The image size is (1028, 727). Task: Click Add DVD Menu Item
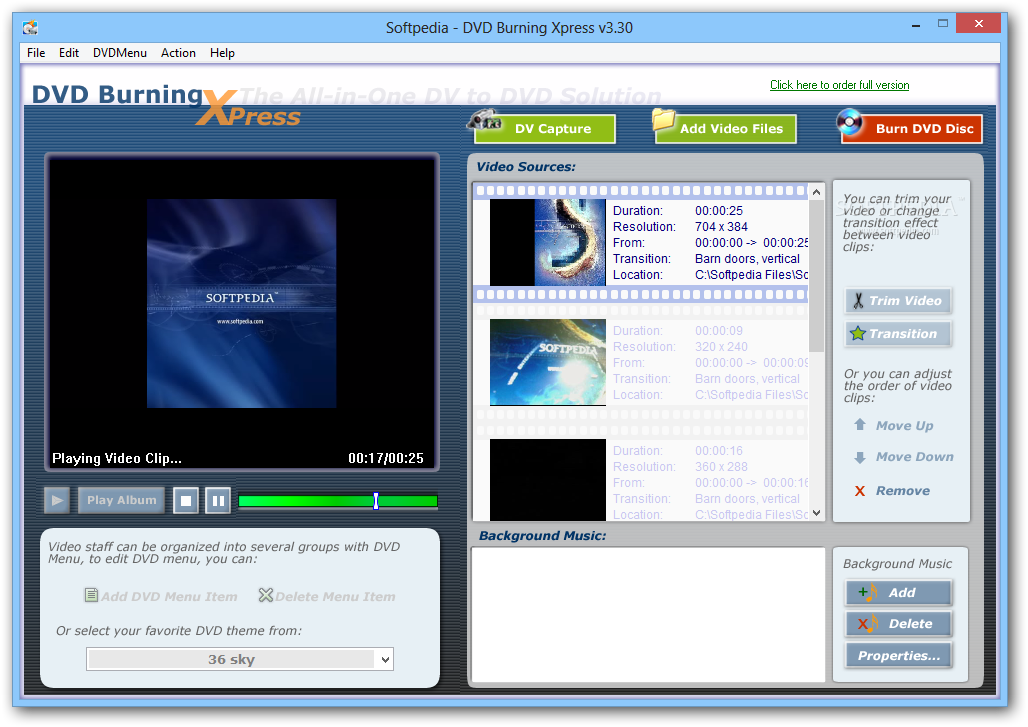pos(161,597)
